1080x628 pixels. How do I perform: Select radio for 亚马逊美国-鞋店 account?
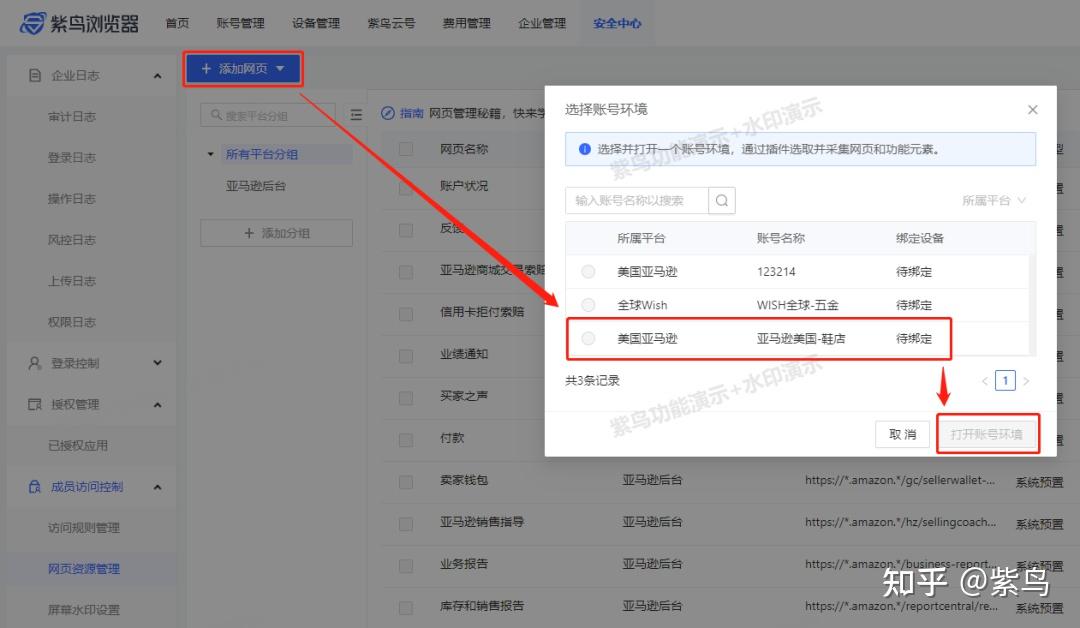click(588, 338)
